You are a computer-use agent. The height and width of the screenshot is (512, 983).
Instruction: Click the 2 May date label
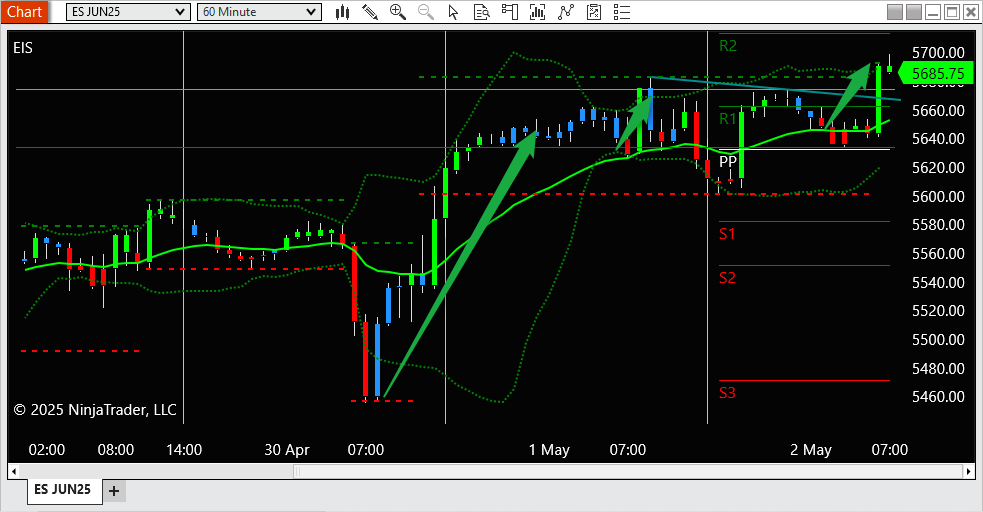(811, 450)
